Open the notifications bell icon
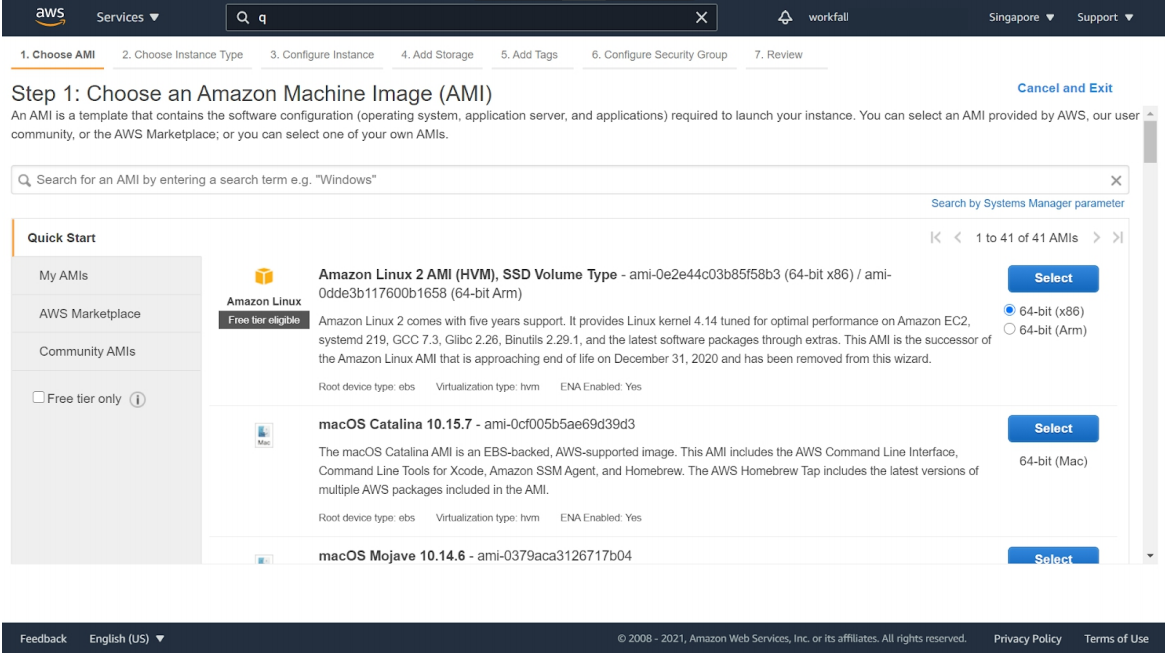 coord(785,17)
